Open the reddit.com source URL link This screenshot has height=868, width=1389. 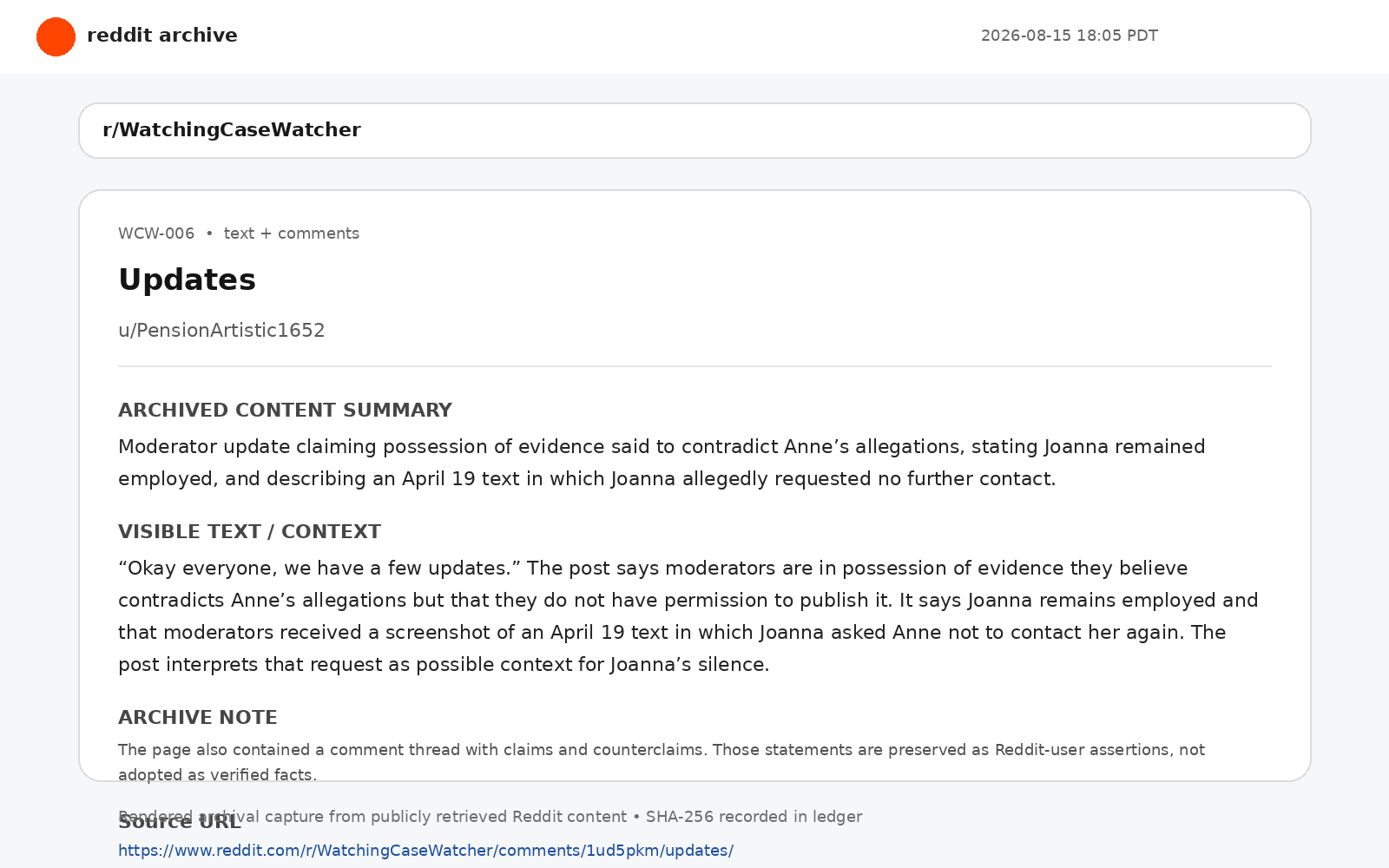point(426,851)
